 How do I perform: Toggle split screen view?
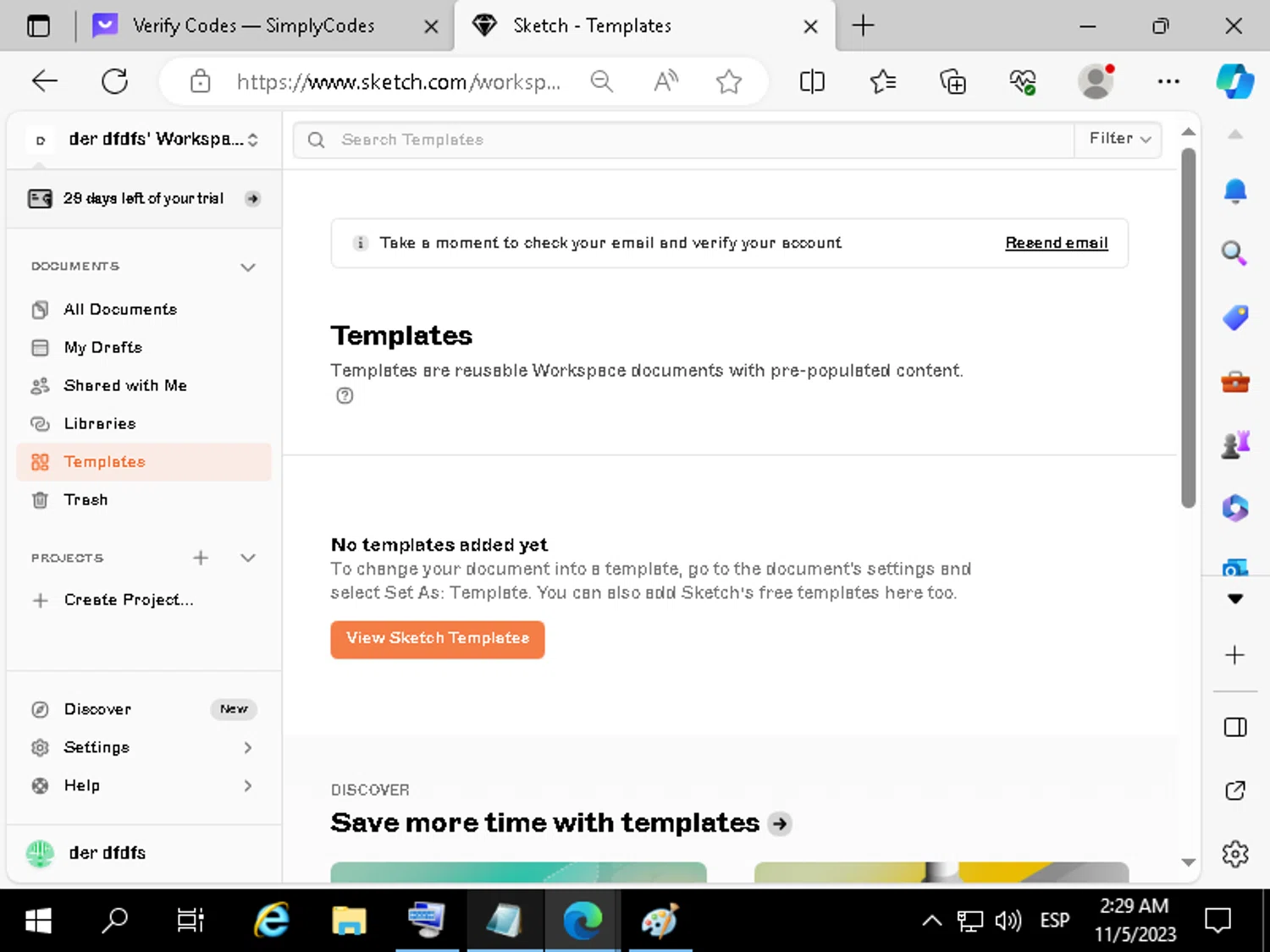click(x=812, y=81)
